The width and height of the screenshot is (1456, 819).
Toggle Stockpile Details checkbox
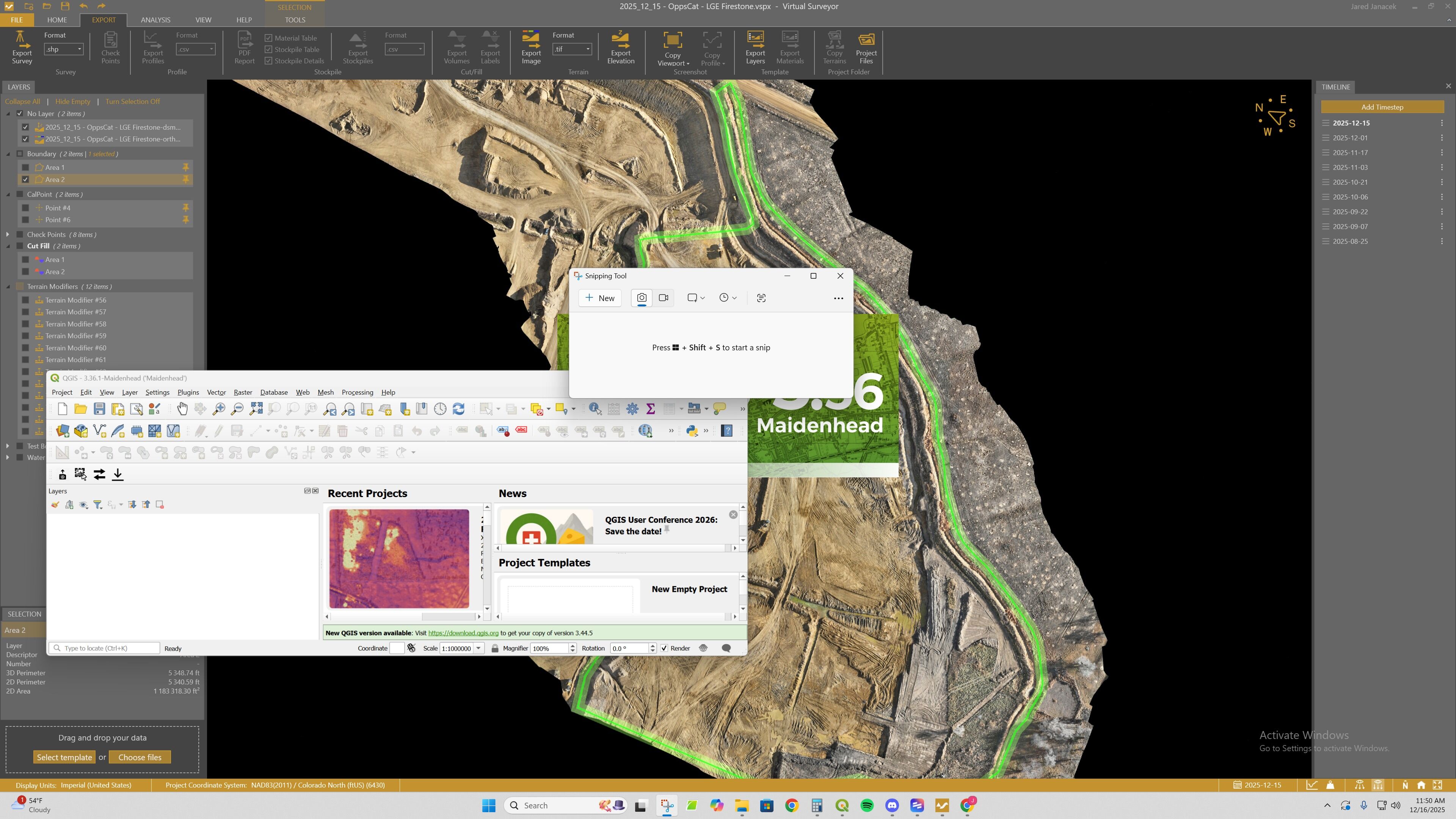point(268,61)
